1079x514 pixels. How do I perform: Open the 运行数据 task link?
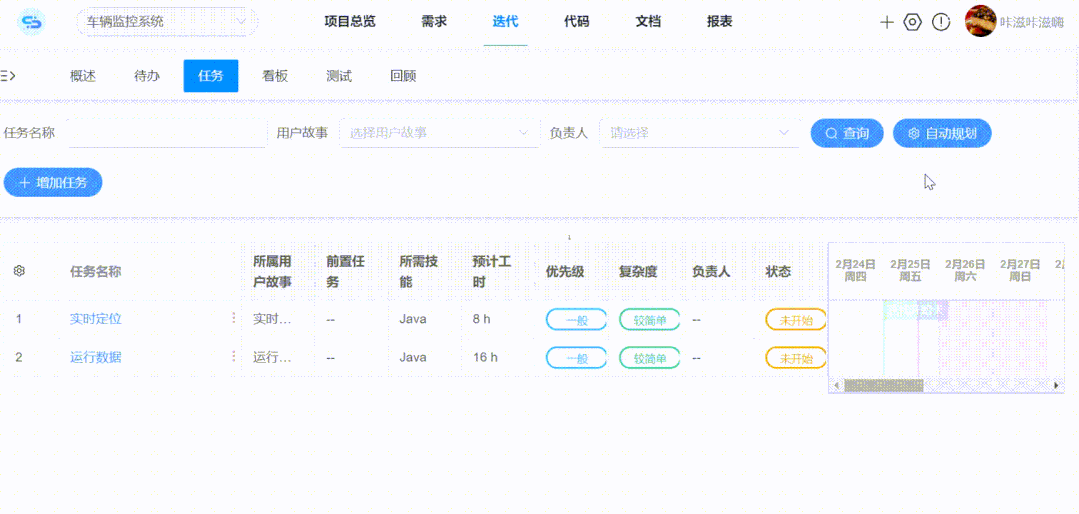[x=96, y=357]
